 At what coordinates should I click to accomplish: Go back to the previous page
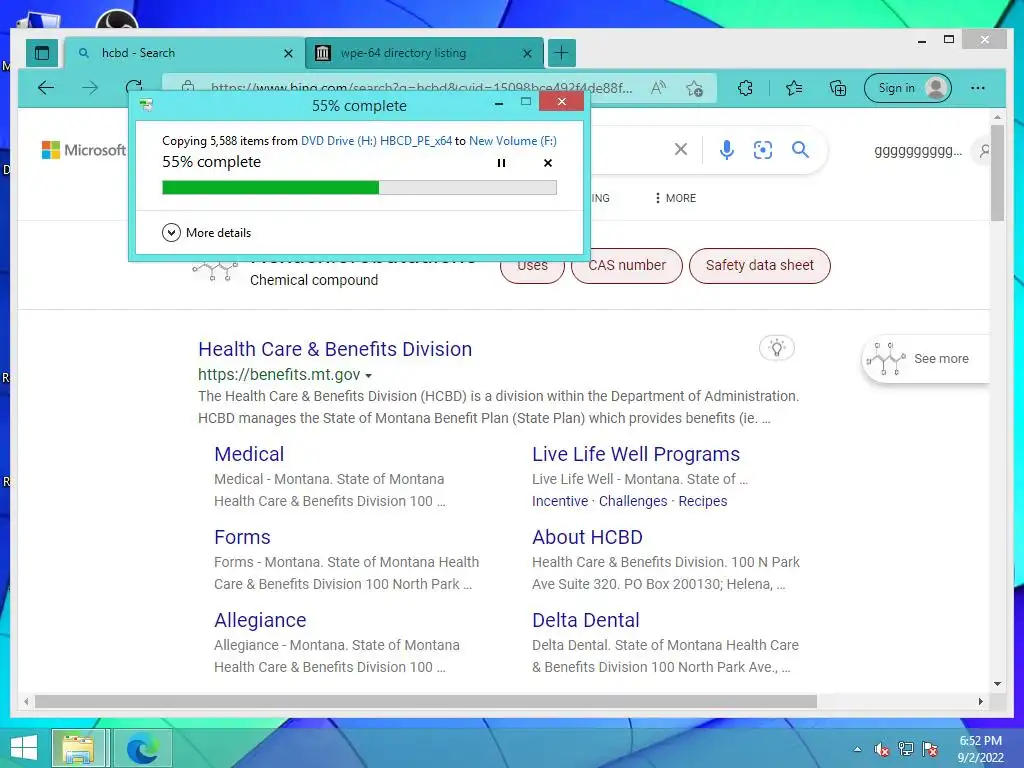click(x=46, y=88)
